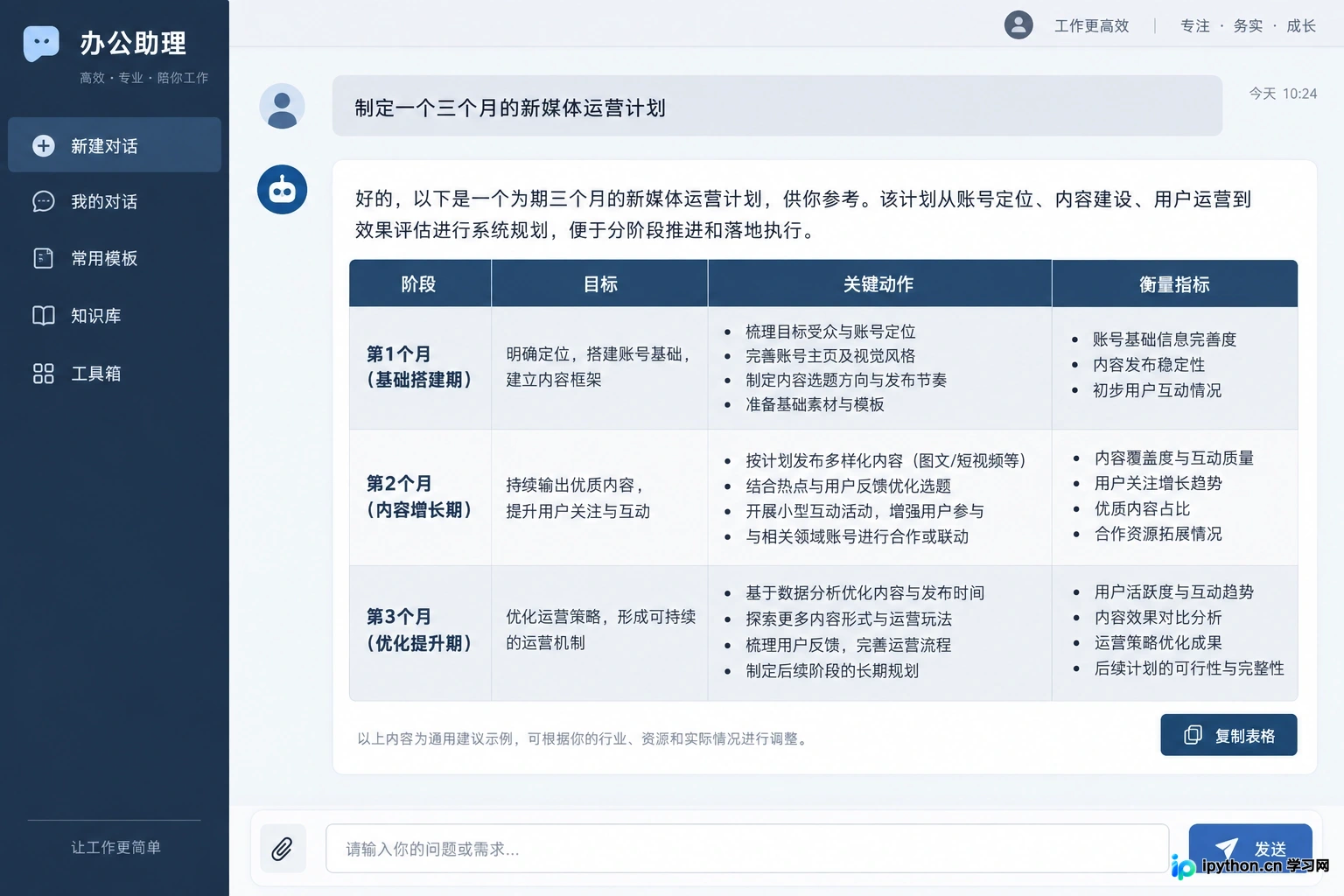Viewport: 1344px width, 896px height.
Task: Click the user avatar beside the question message
Action: coord(282,107)
